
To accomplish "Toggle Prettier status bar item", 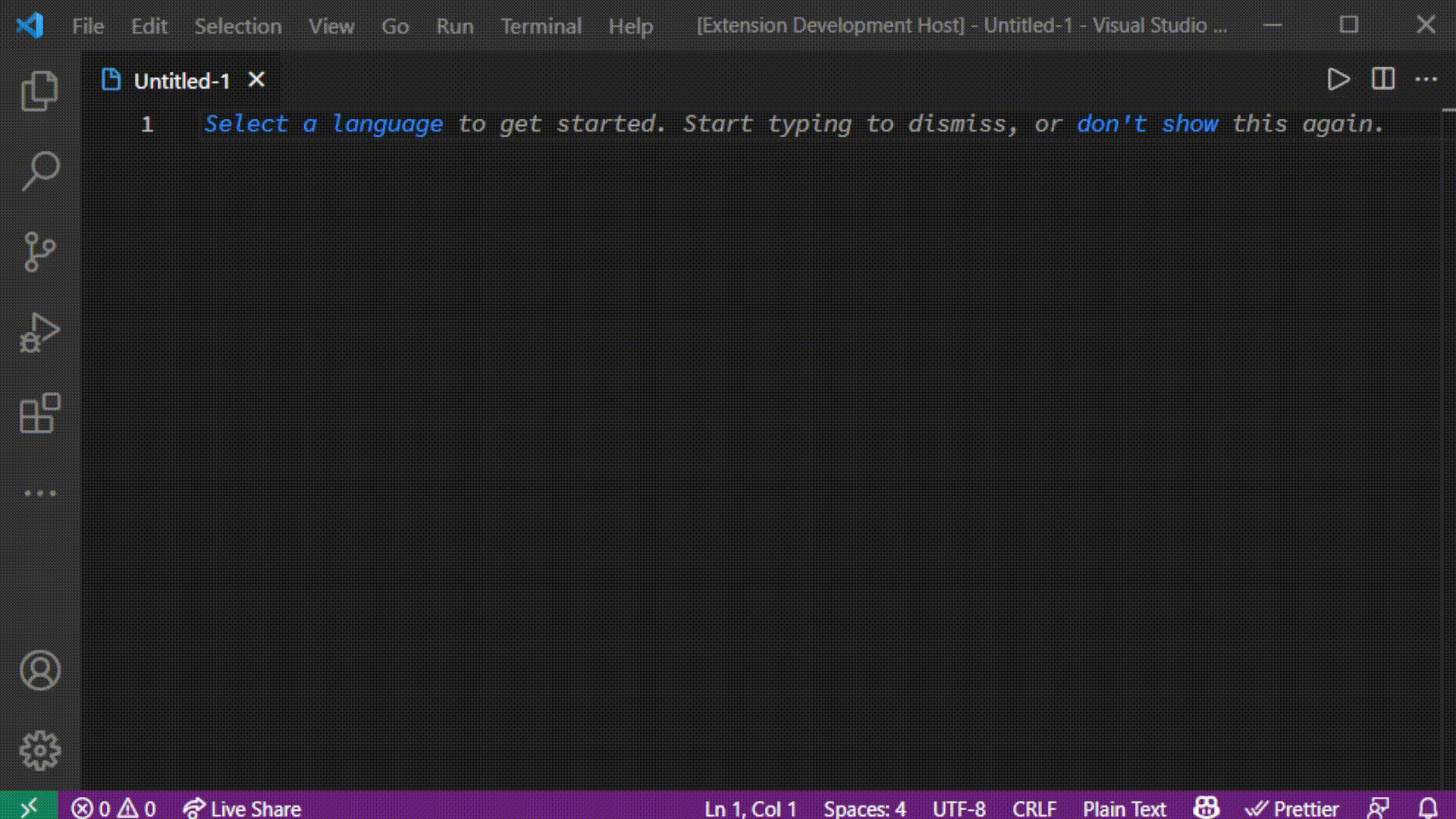I will [x=1292, y=808].
